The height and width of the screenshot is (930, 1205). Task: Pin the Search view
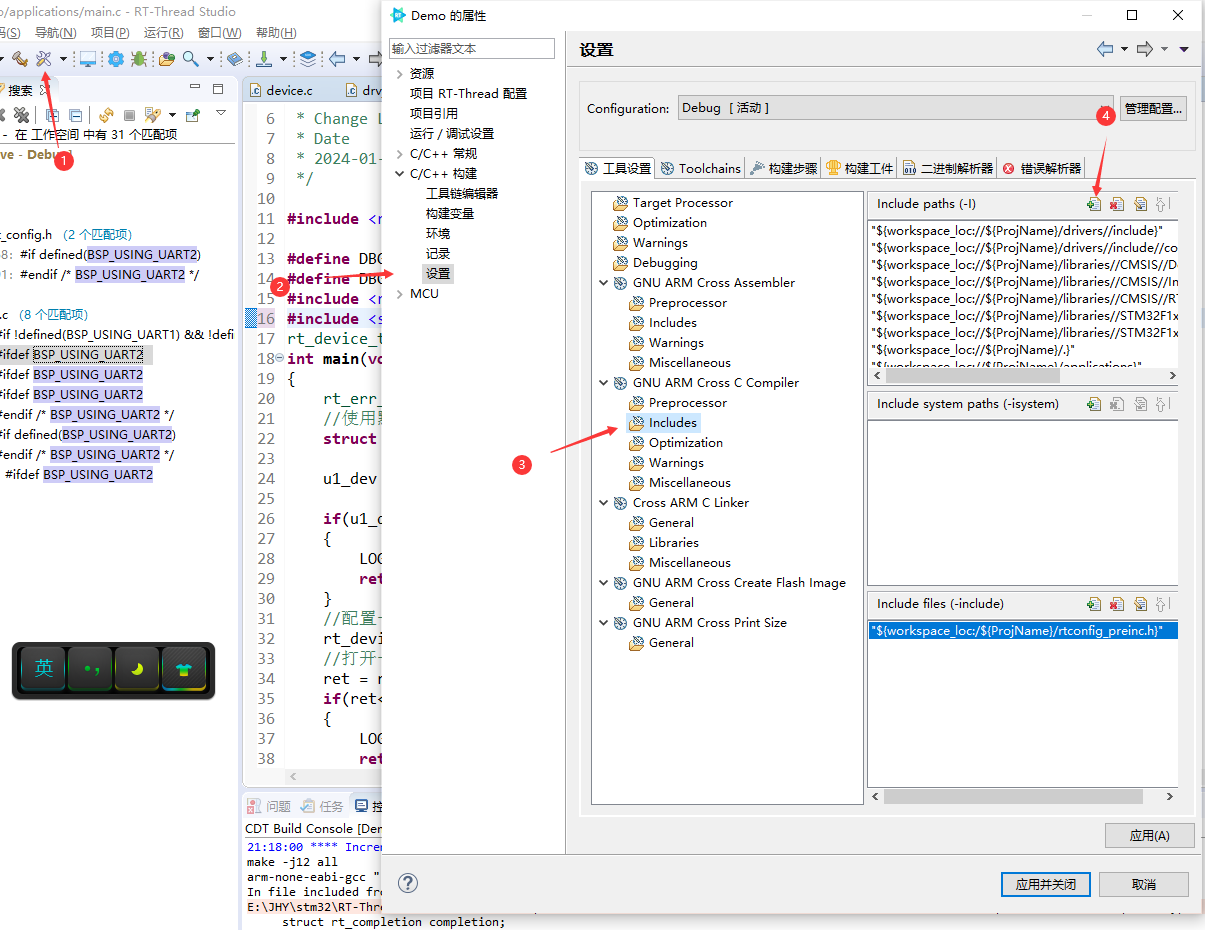coord(193,115)
